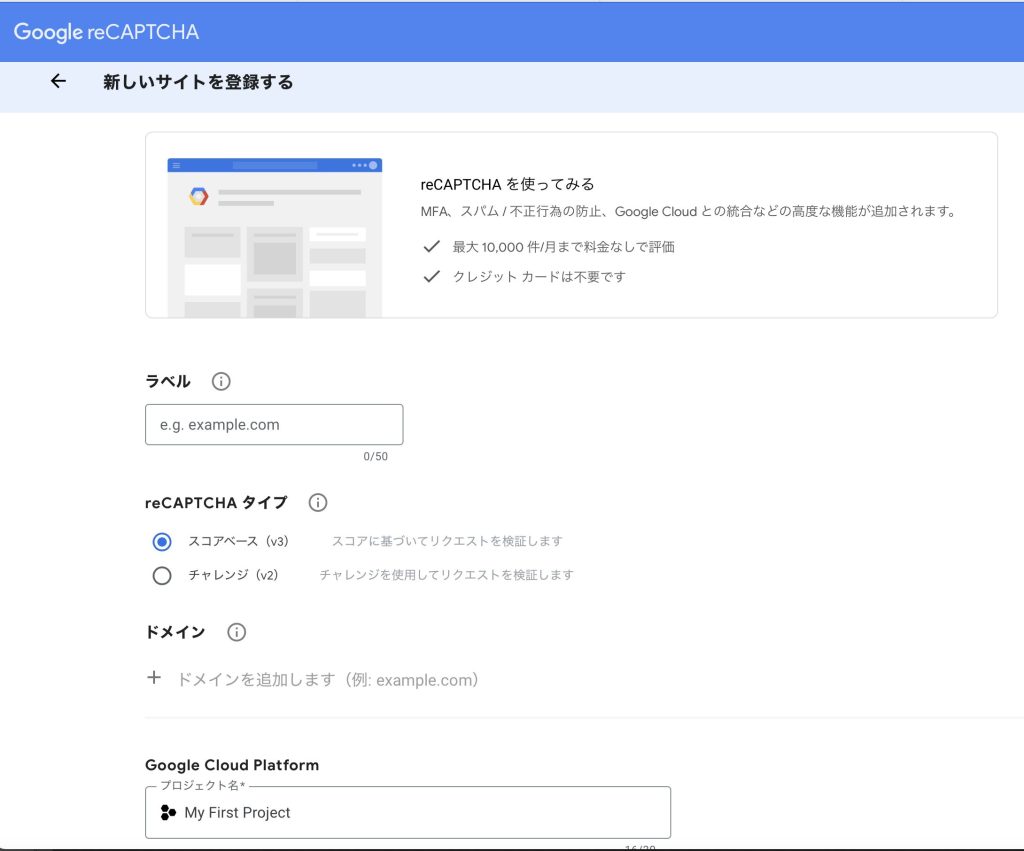1024x851 pixels.
Task: Open the info icon beside reCAPTCHA タイプ
Action: 318,502
